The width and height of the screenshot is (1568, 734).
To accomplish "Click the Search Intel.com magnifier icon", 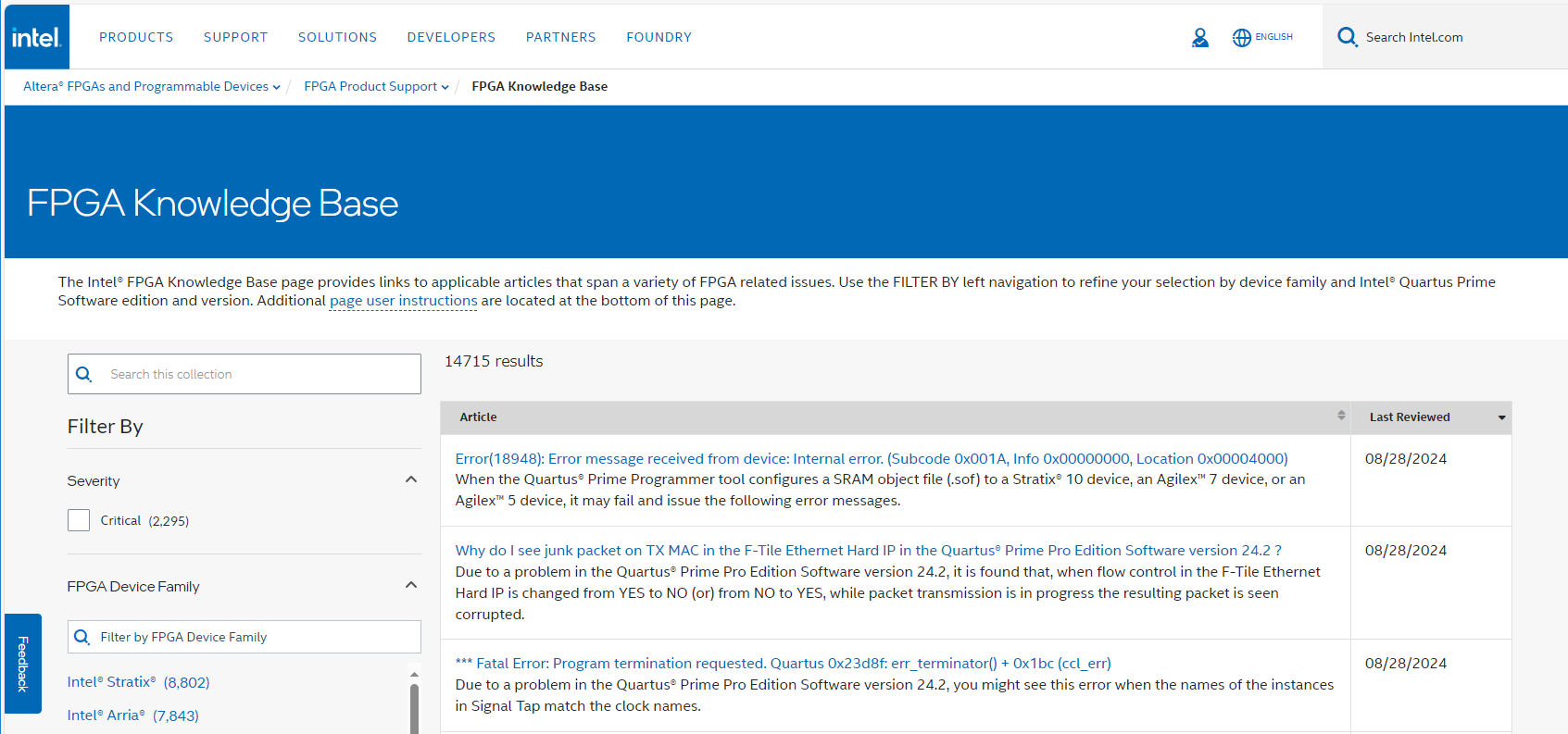I will point(1348,37).
